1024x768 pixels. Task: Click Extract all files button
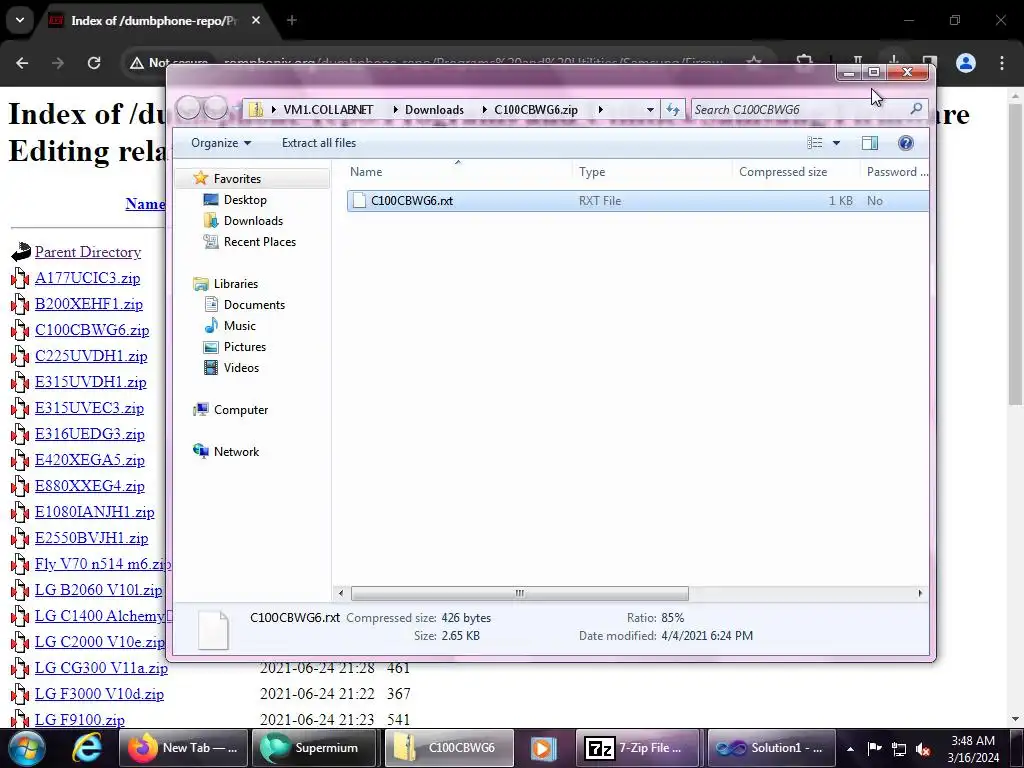[319, 143]
